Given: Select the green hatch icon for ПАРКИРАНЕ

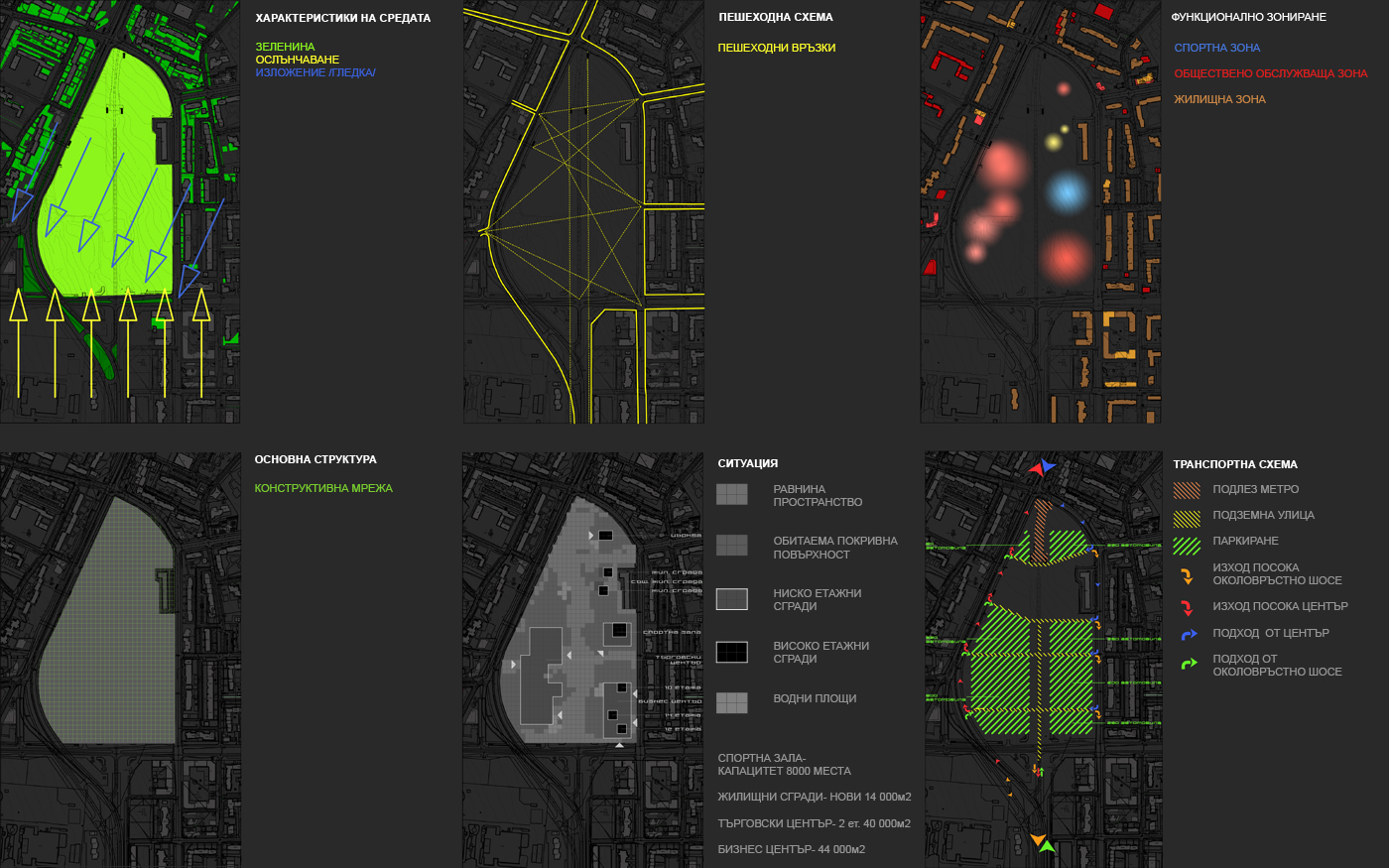Looking at the screenshot, I should pos(1187,545).
